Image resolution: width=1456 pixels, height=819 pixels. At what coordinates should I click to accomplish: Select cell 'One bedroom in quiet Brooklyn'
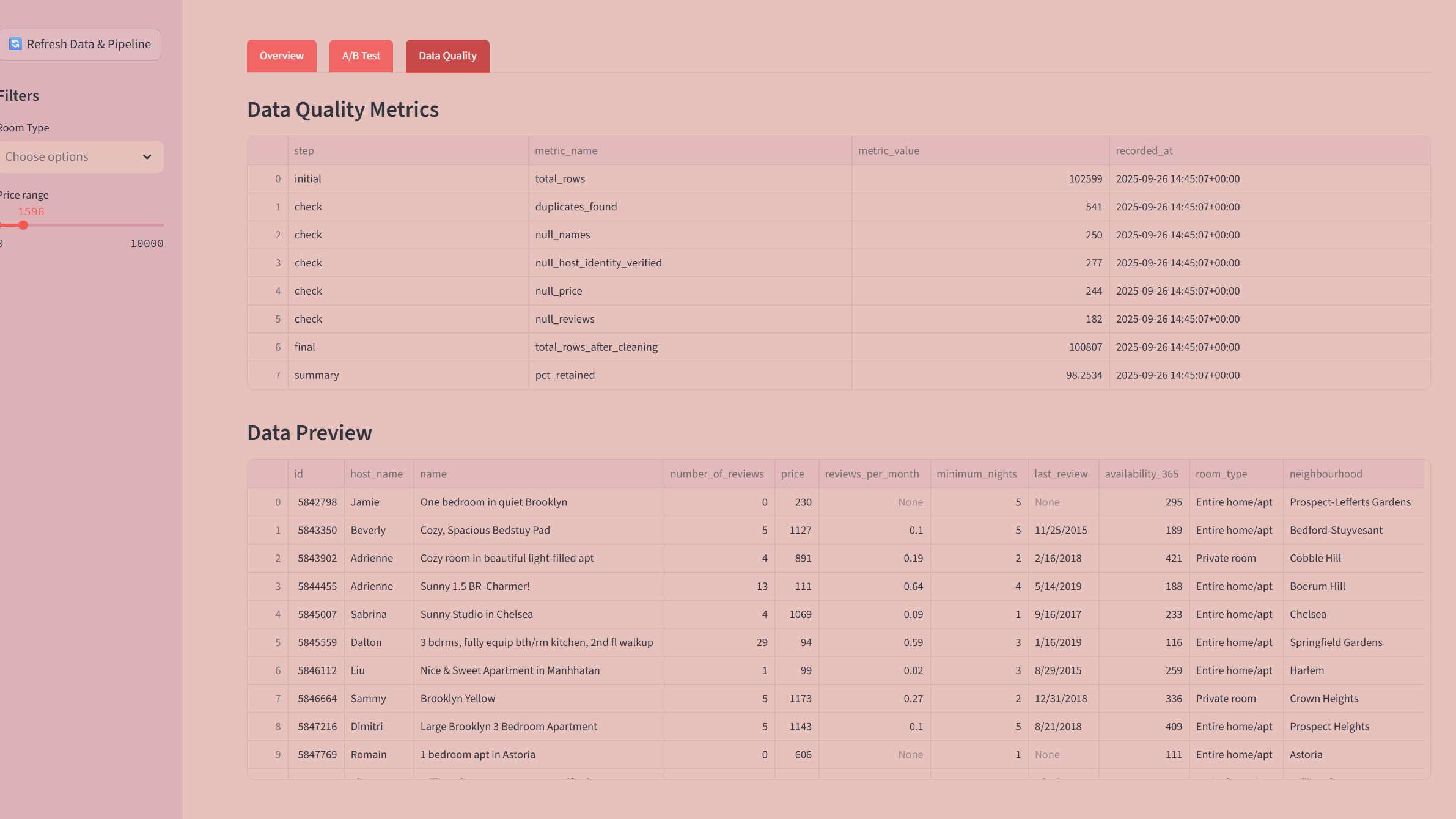pyautogui.click(x=539, y=502)
